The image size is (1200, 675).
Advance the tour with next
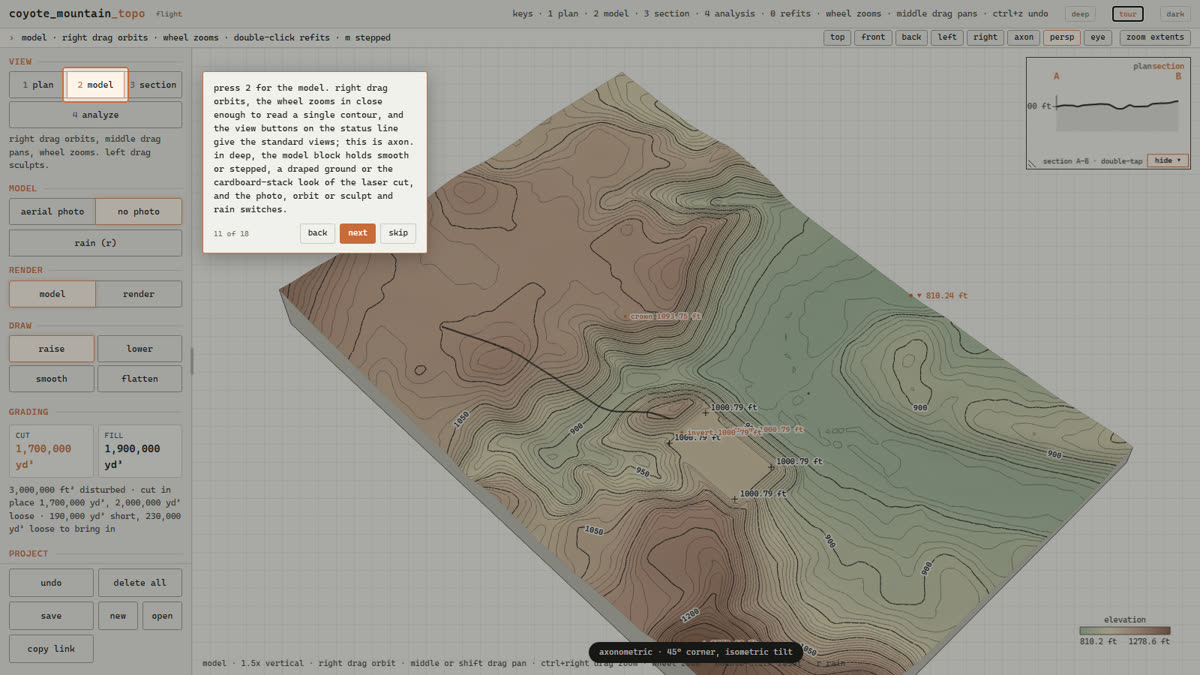click(x=358, y=233)
